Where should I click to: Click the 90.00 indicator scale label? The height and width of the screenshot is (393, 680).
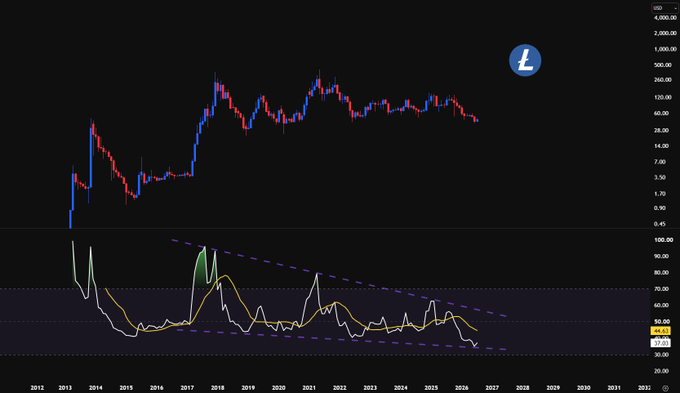coord(662,256)
